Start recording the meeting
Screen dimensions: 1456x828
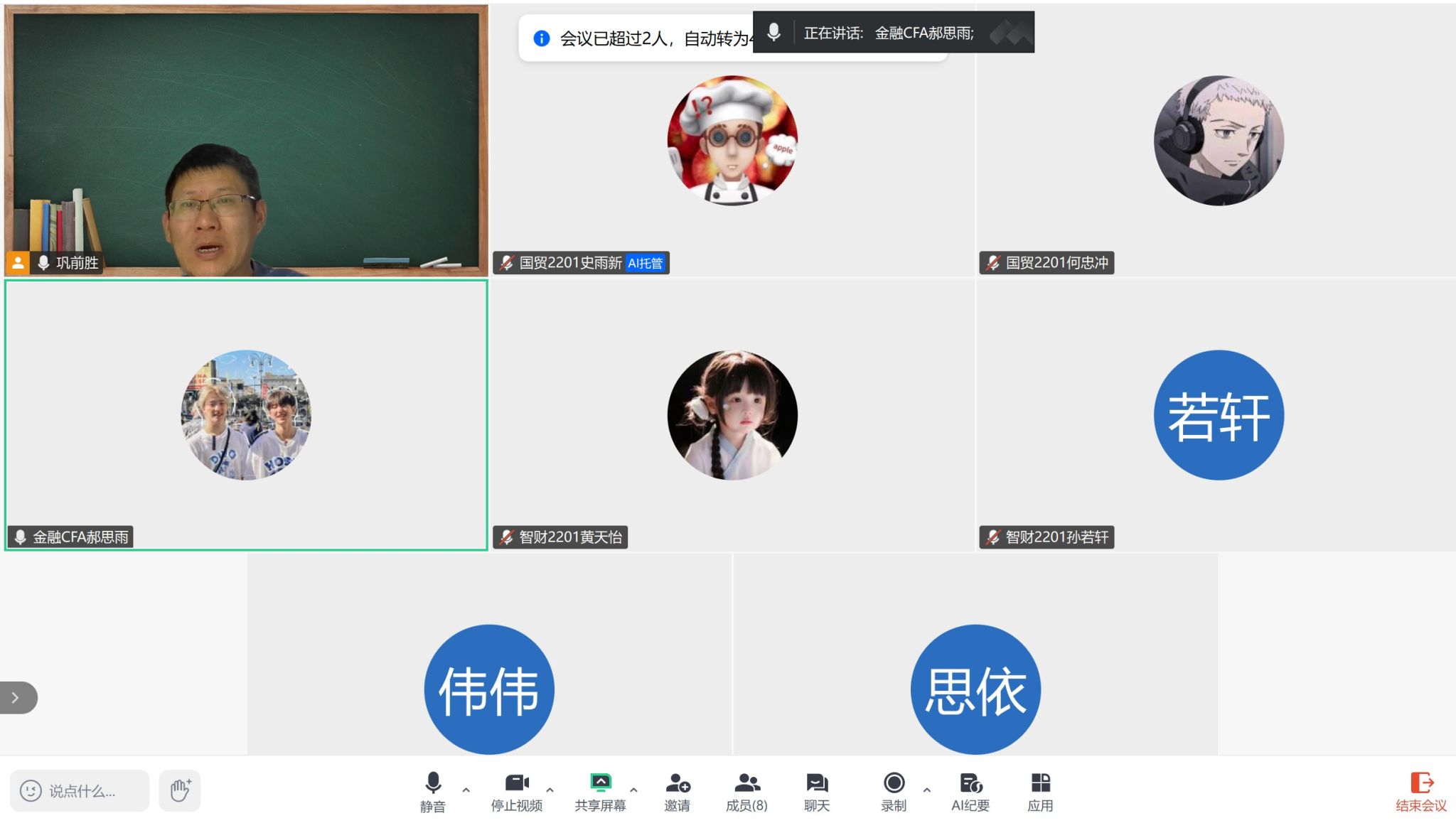[x=894, y=784]
